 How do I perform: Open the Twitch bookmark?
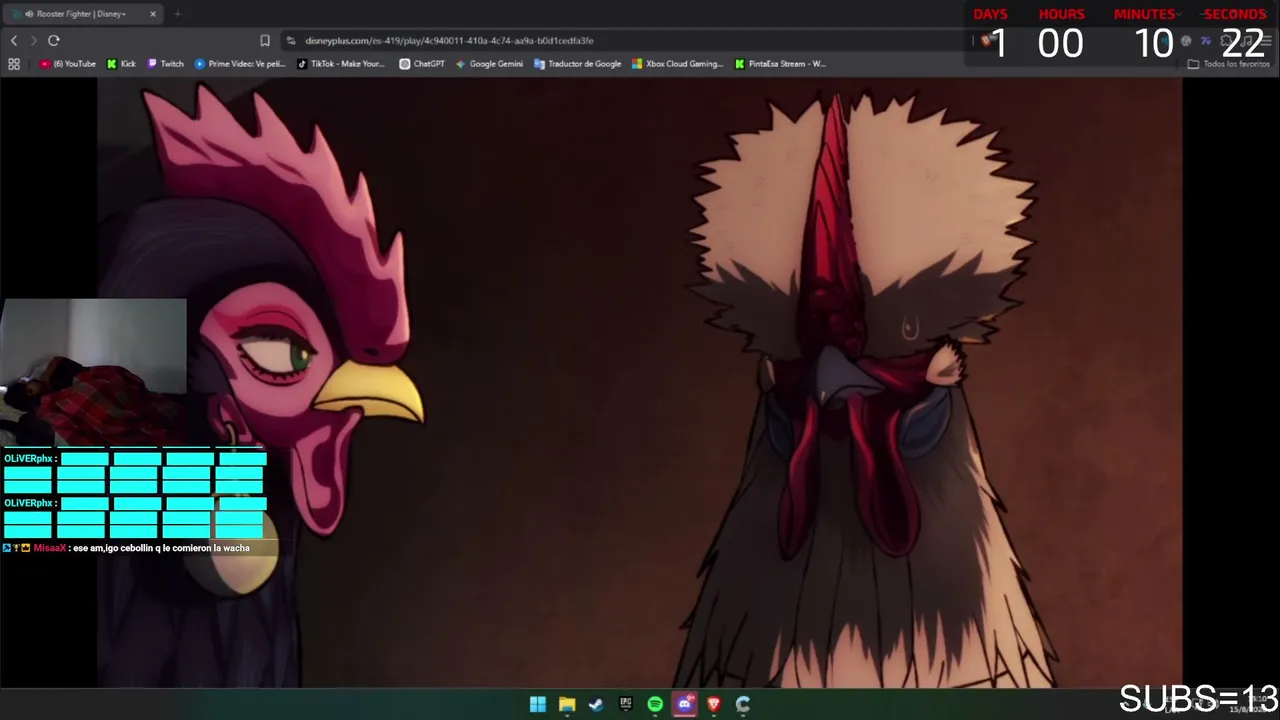166,64
